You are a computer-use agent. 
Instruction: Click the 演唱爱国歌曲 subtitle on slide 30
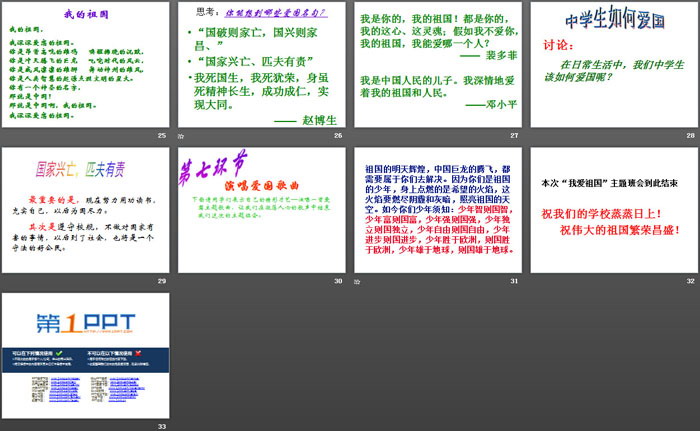(x=262, y=185)
